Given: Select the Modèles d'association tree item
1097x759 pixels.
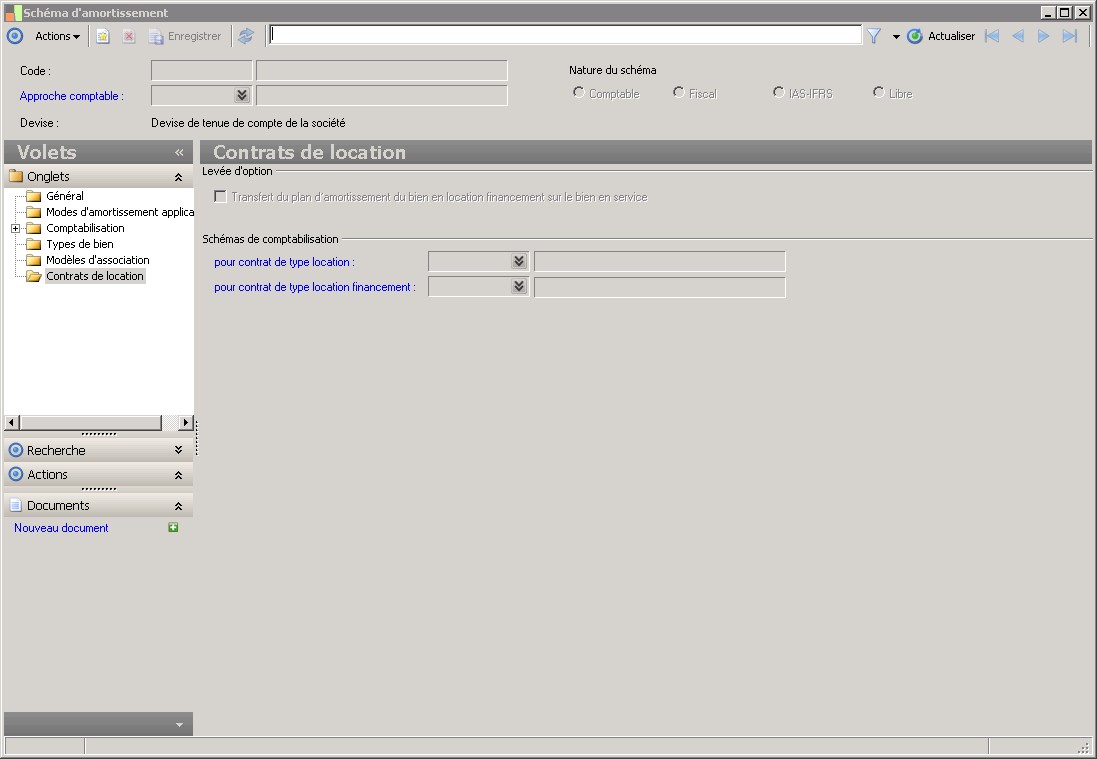Looking at the screenshot, I should pyautogui.click(x=98, y=261).
